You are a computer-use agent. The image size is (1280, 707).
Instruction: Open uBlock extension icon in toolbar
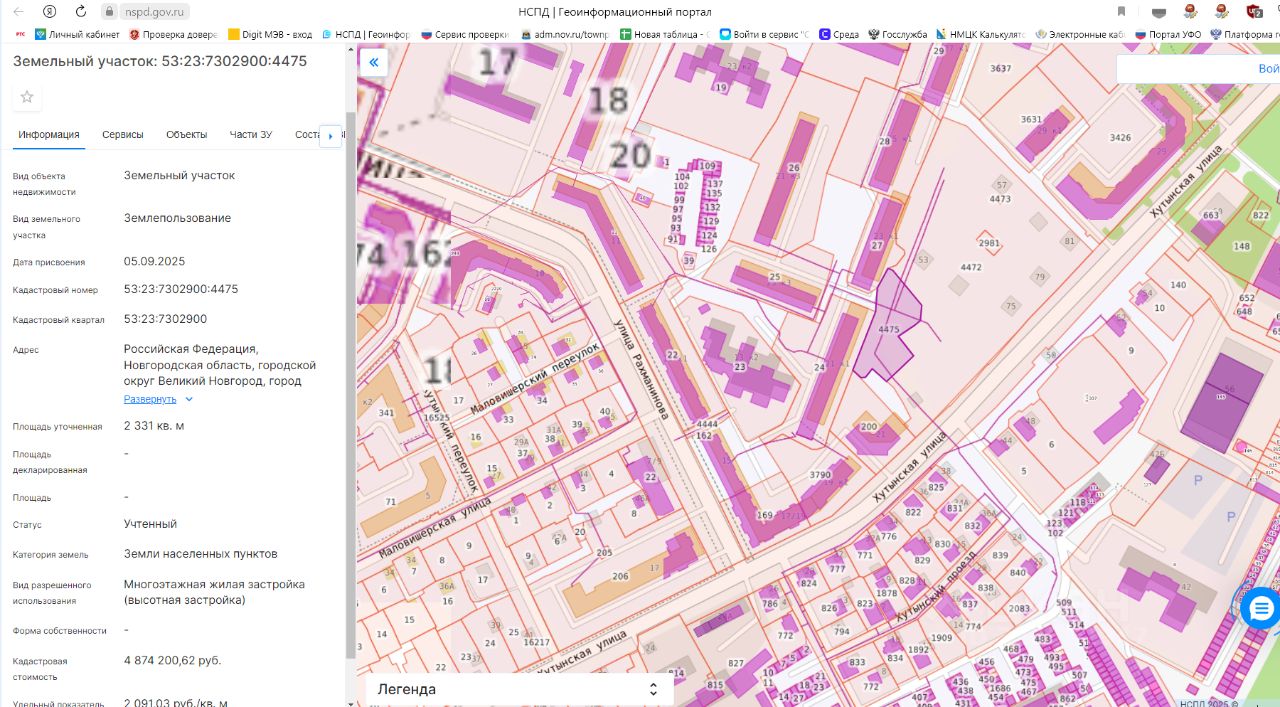click(1254, 12)
